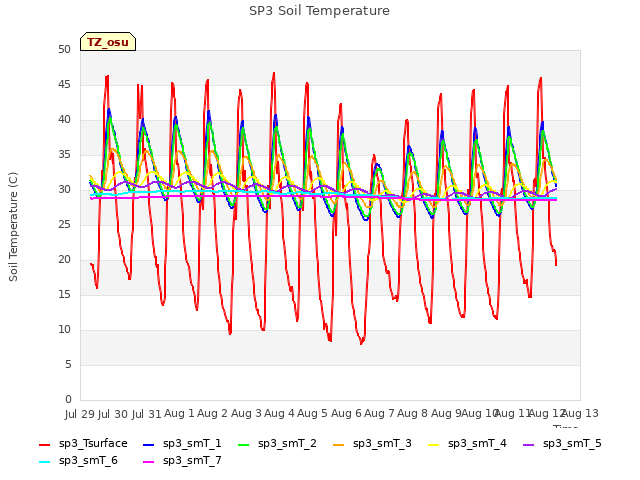Click the 30 tick on y-axis

64,190
